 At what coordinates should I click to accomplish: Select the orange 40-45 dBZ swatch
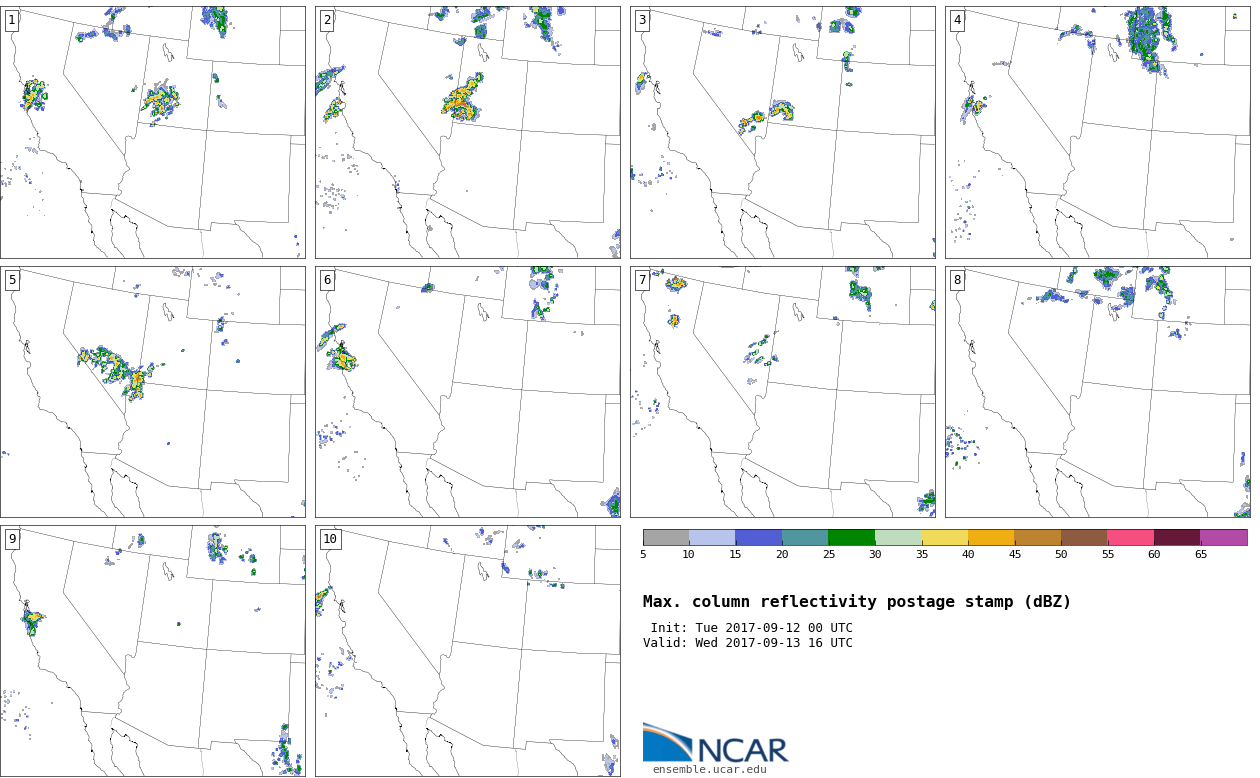991,537
